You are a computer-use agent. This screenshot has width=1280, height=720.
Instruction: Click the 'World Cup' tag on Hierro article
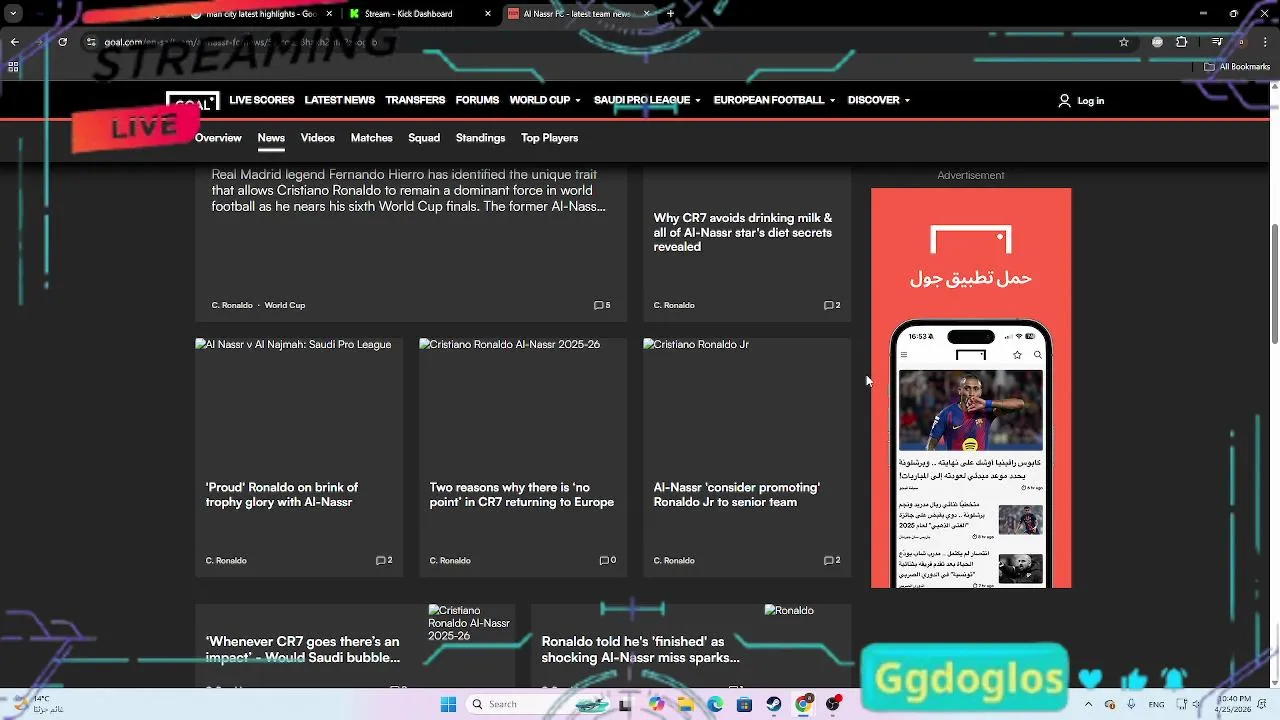[x=285, y=305]
